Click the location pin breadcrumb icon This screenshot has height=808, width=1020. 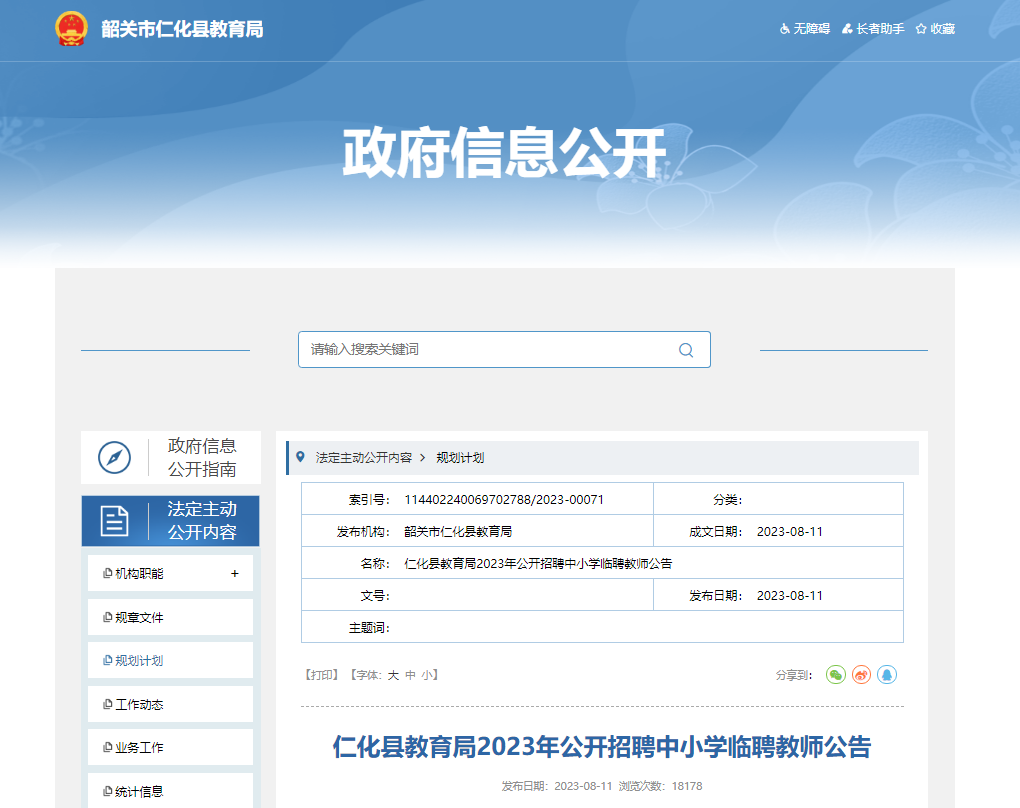point(300,457)
